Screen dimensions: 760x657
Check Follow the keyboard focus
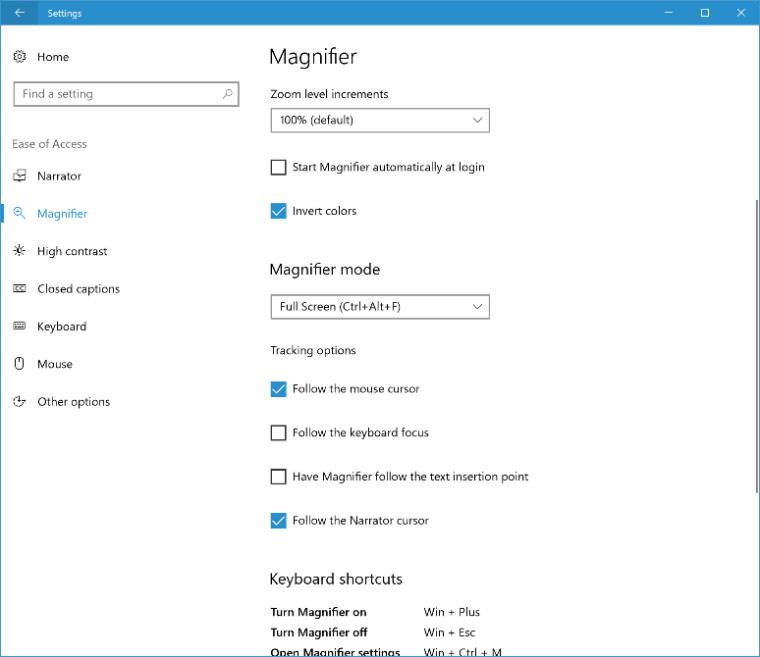pos(278,433)
